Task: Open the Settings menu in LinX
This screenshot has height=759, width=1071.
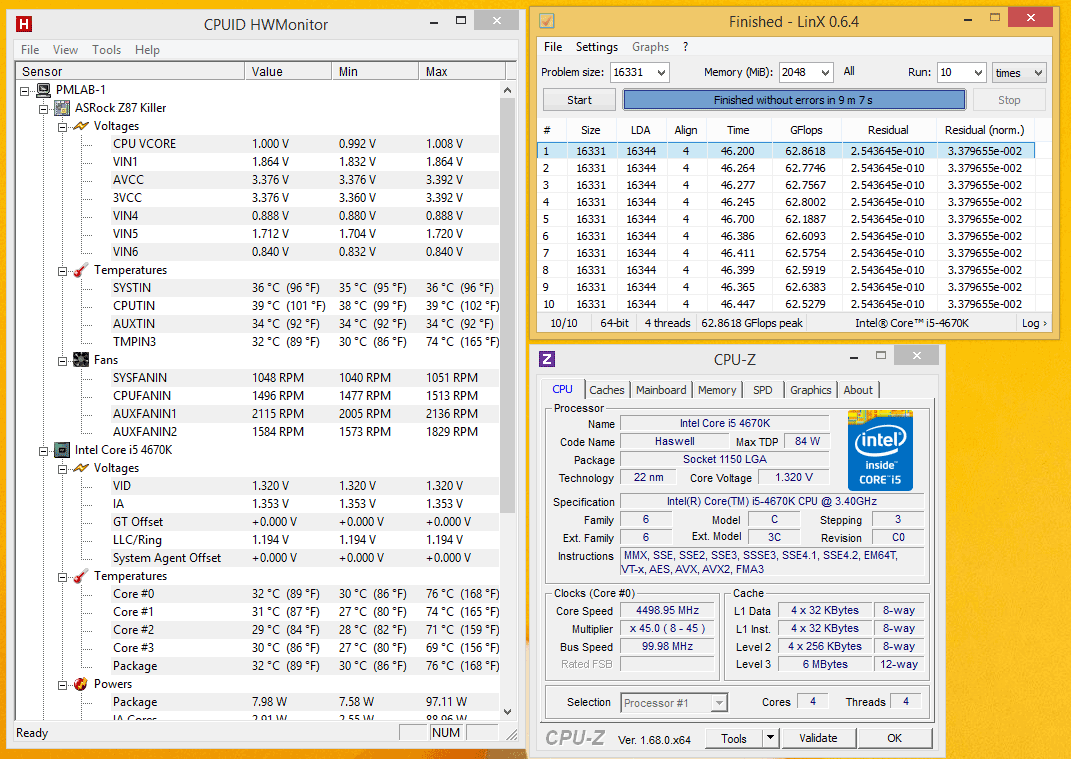Action: (x=596, y=47)
